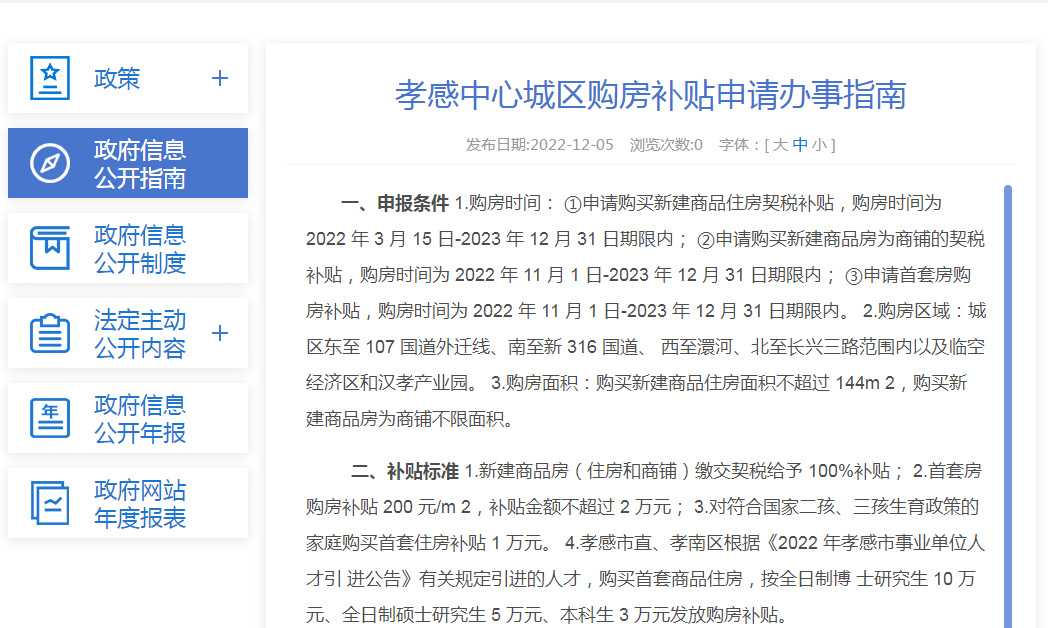The image size is (1048, 628).
Task: Expand the 政策 menu with plus sign
Action: [220, 78]
